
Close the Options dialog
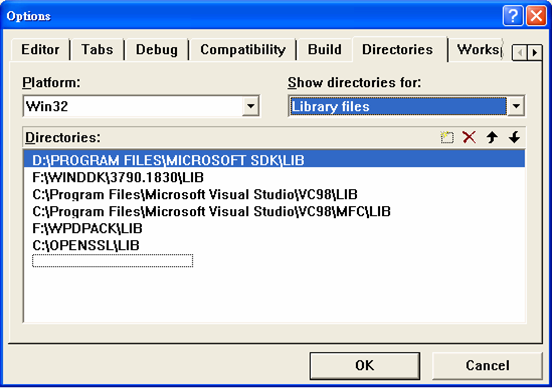coord(536,16)
